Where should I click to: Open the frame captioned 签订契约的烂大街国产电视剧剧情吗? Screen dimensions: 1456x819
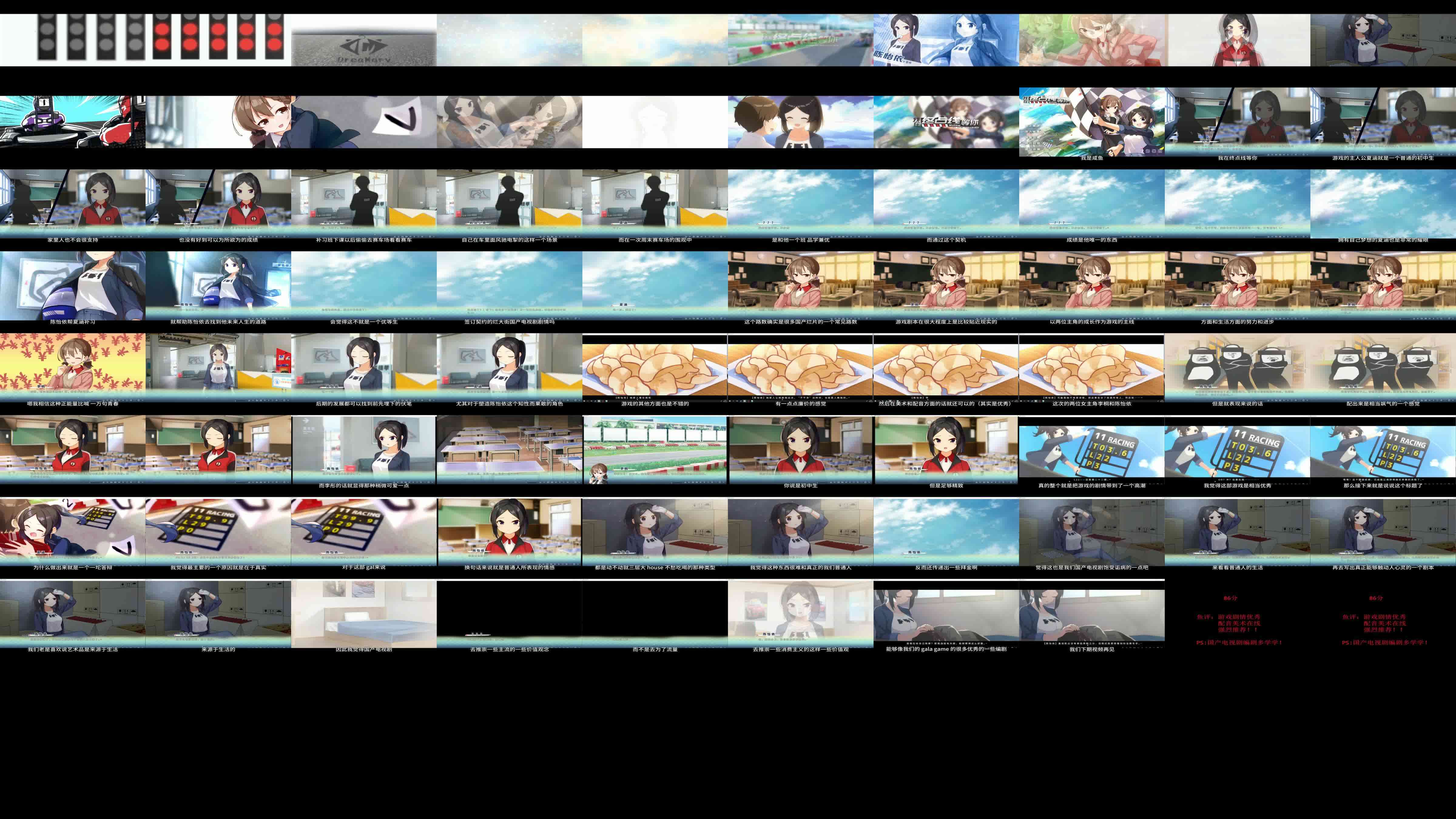coord(509,286)
